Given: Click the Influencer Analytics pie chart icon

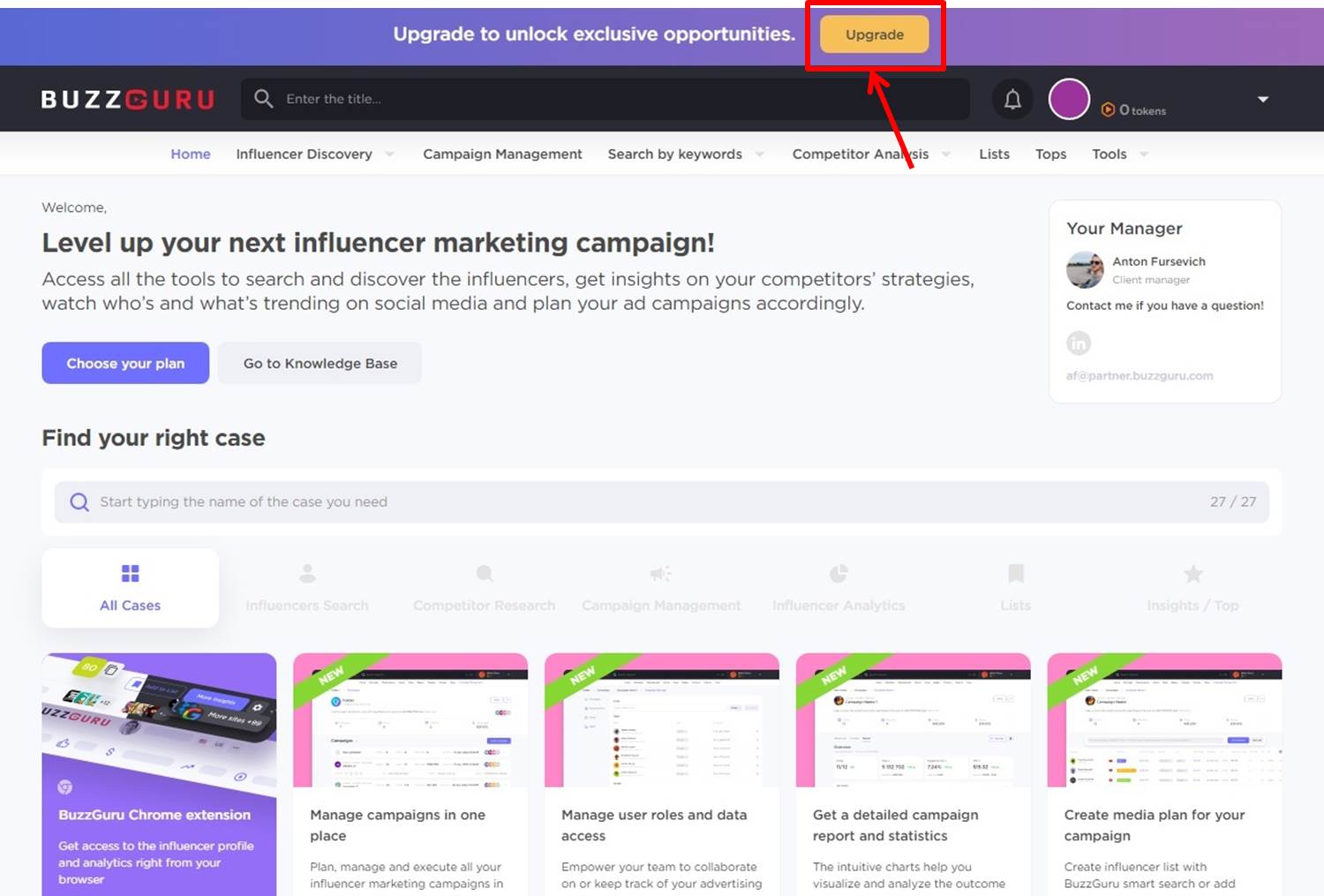Looking at the screenshot, I should click(839, 574).
